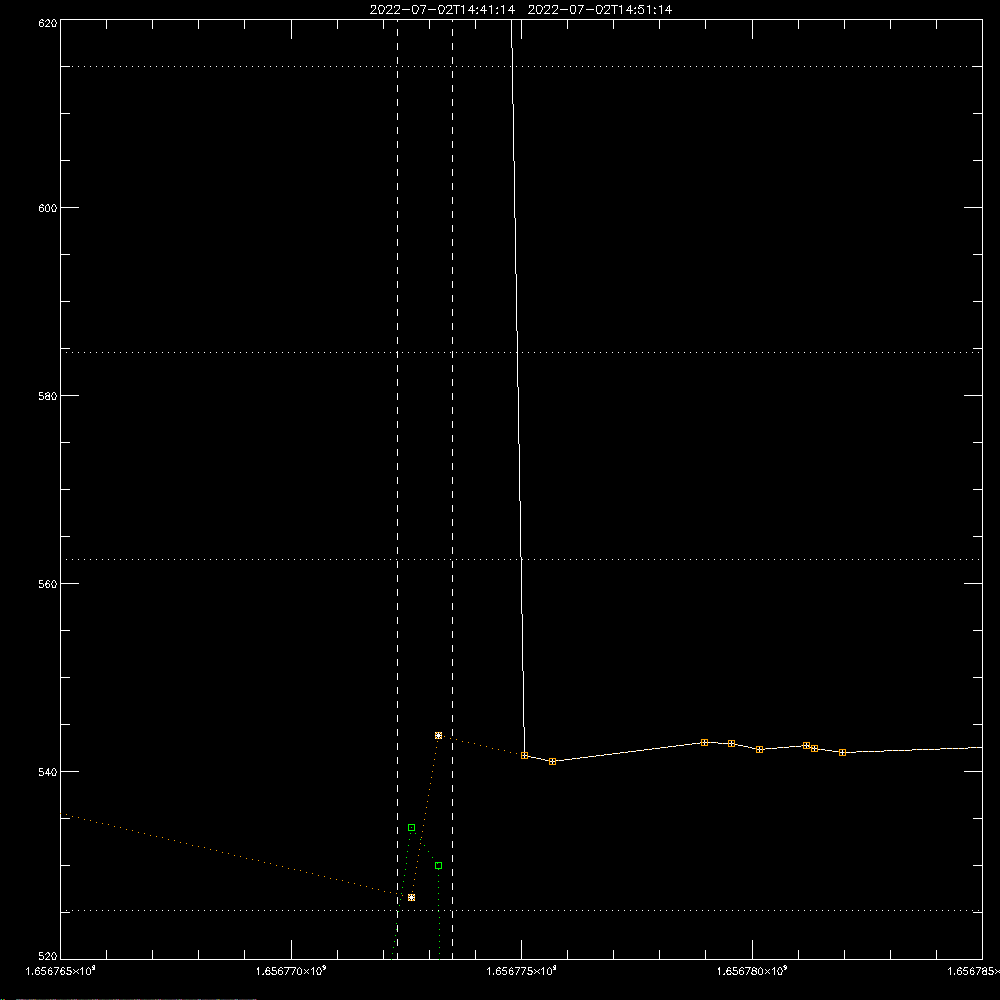Click the 1.656780×10⁹ x-axis label
Screen dimensions: 1000x1000
point(752,971)
